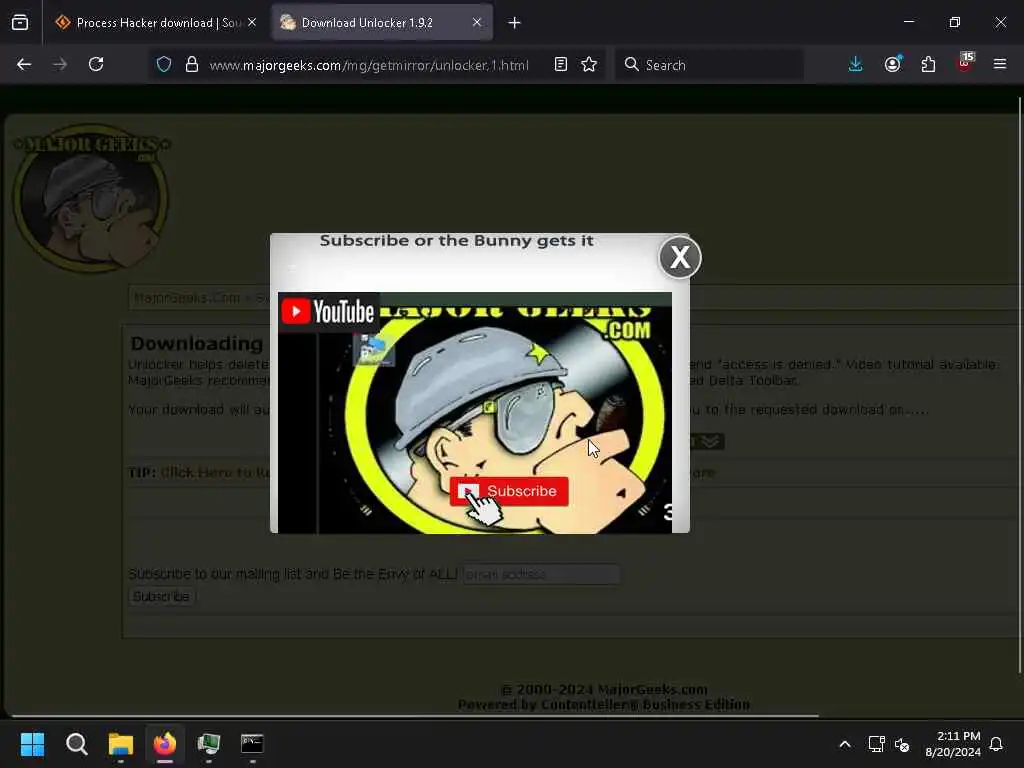Click the red Subscribe button in video
1024x768 pixels.
coord(509,491)
